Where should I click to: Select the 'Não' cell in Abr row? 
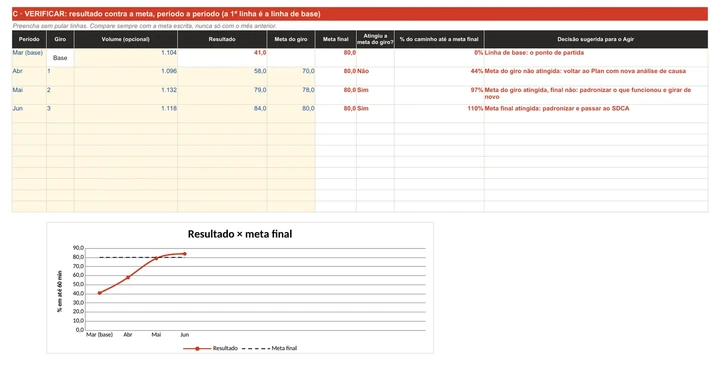(375, 77)
